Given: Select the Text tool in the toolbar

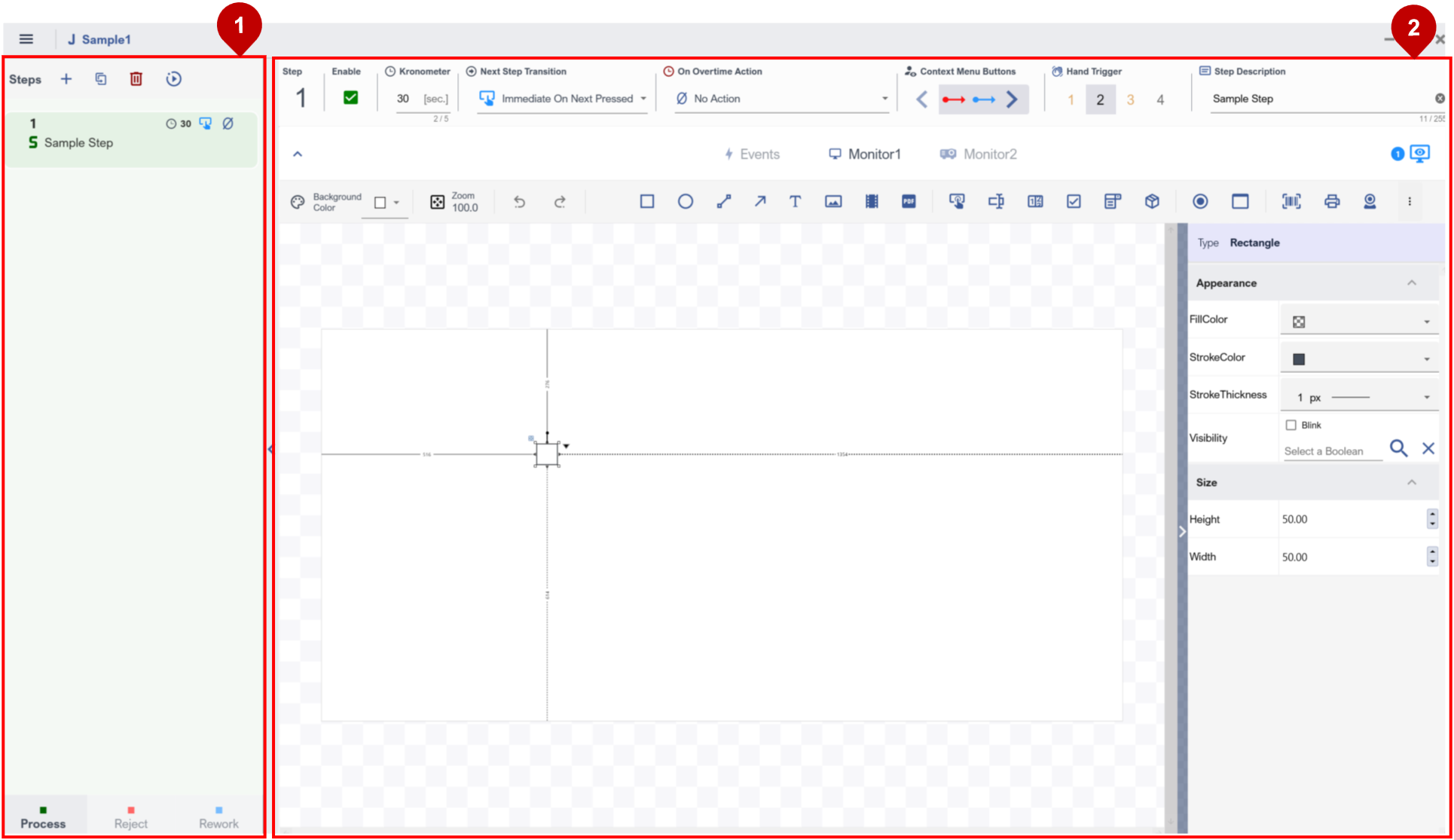Looking at the screenshot, I should coord(795,201).
